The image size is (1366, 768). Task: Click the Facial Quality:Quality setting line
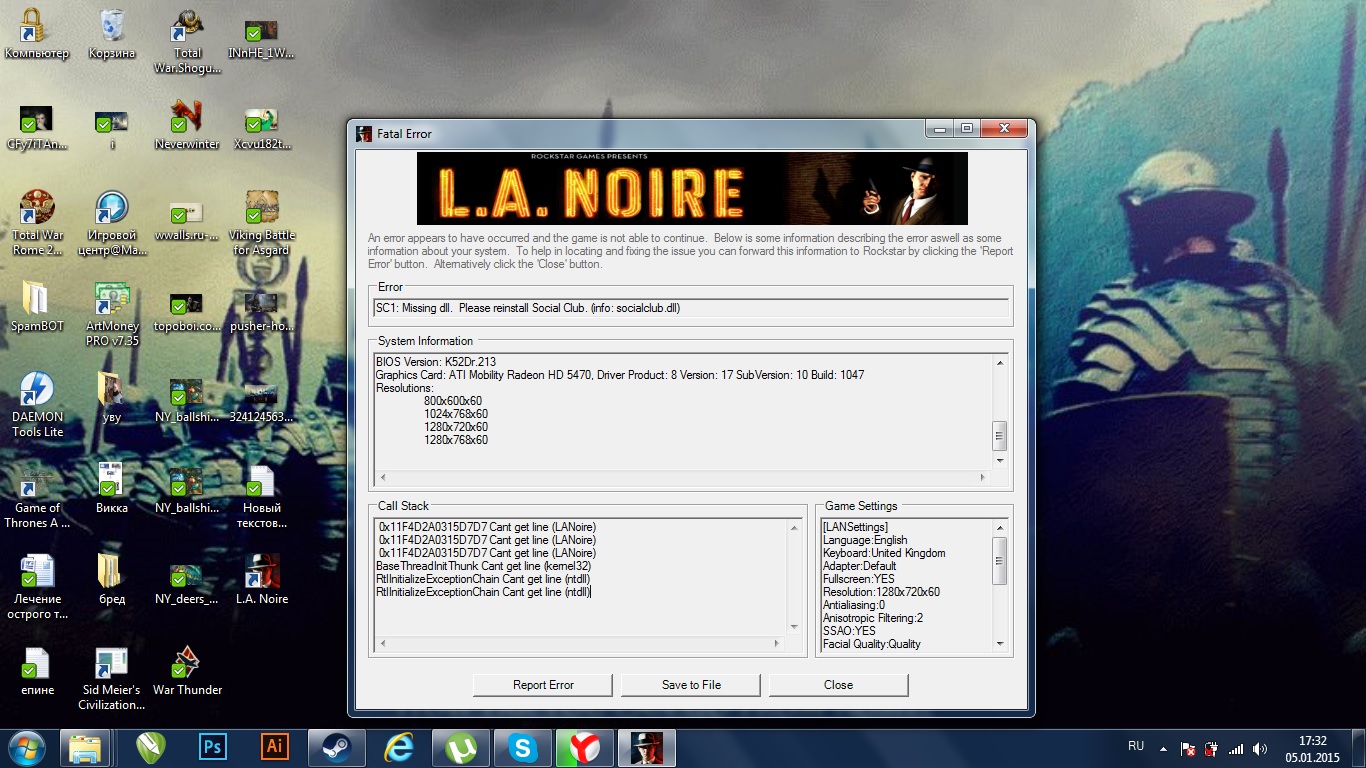pos(872,644)
